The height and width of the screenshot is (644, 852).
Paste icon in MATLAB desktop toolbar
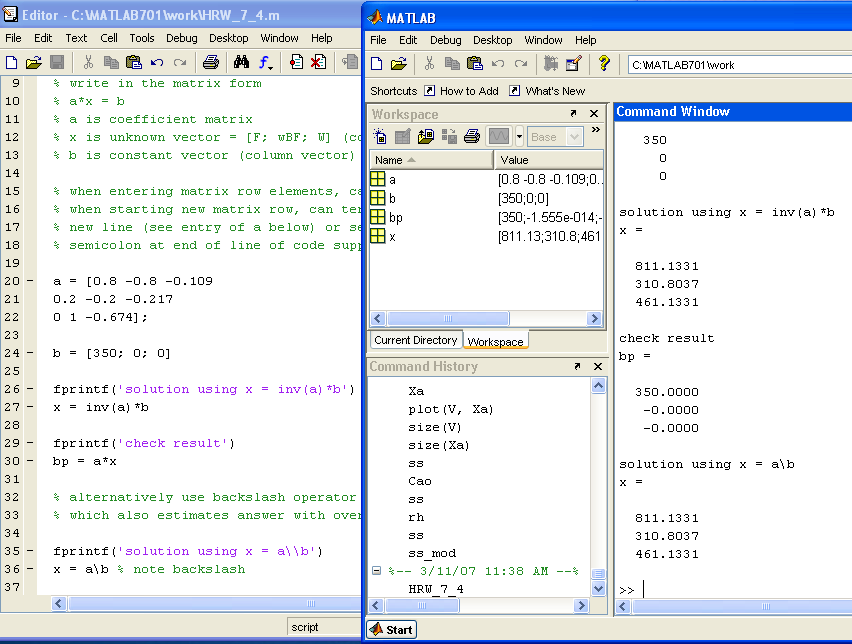(x=475, y=64)
